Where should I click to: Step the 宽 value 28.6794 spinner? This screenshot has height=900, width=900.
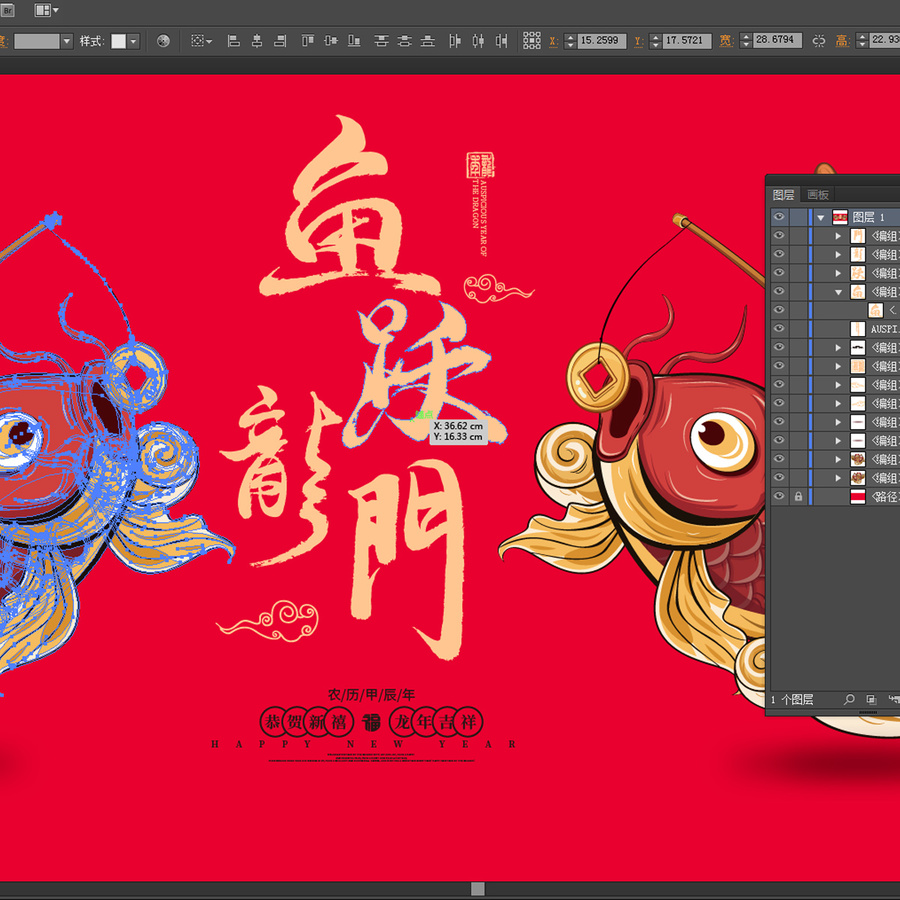(x=746, y=40)
